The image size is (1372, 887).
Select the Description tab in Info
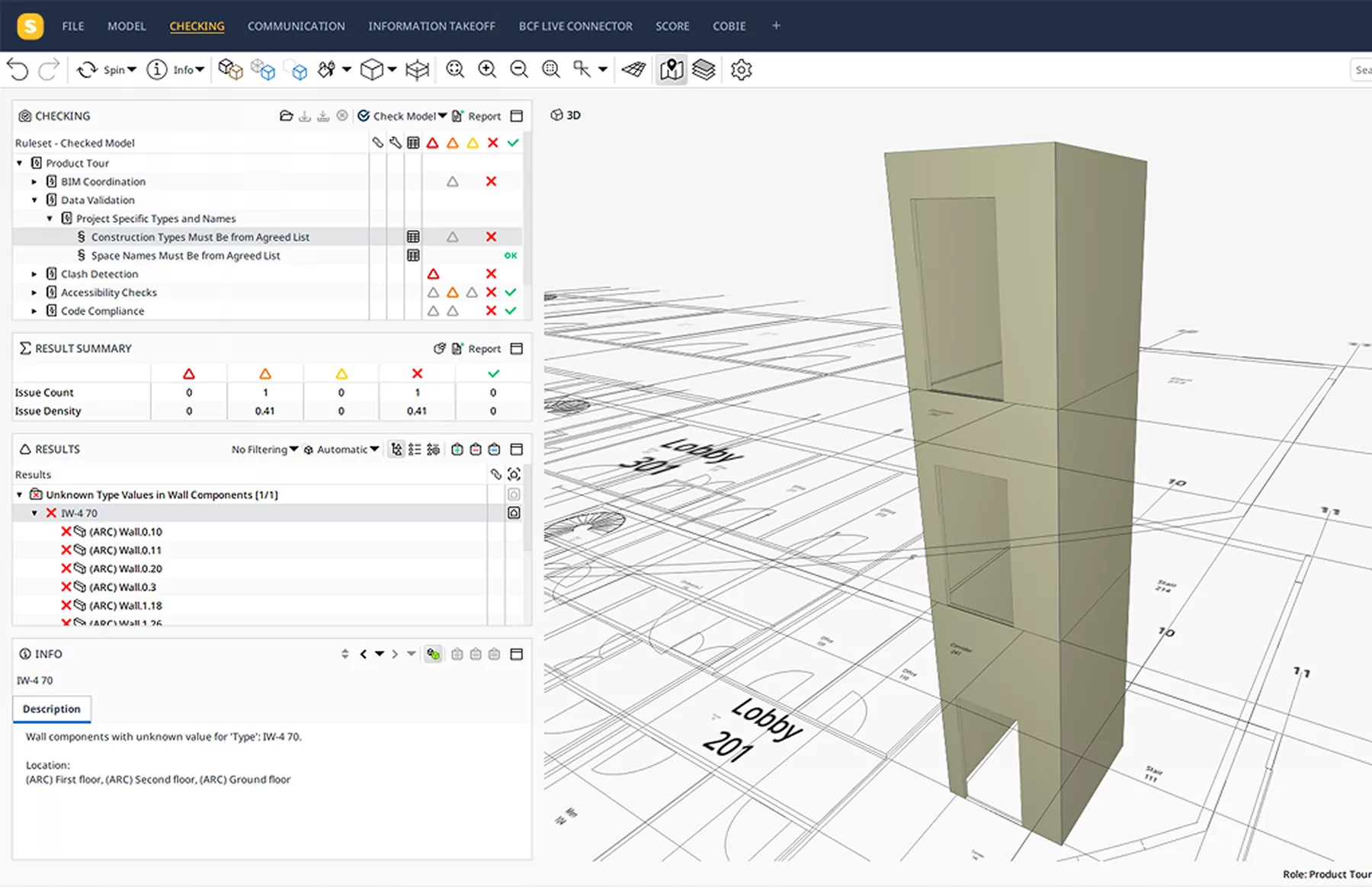(52, 709)
